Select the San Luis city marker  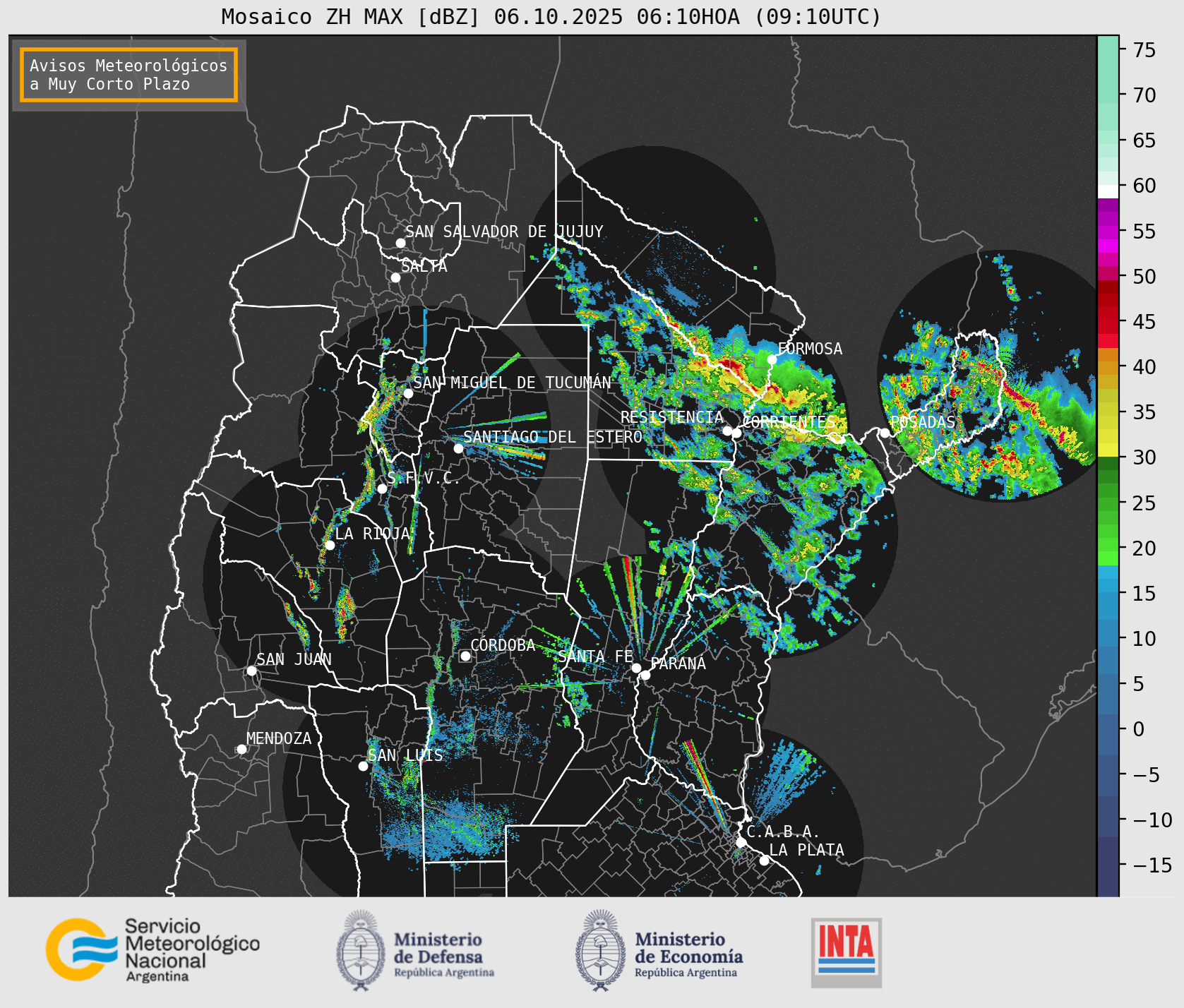point(363,766)
